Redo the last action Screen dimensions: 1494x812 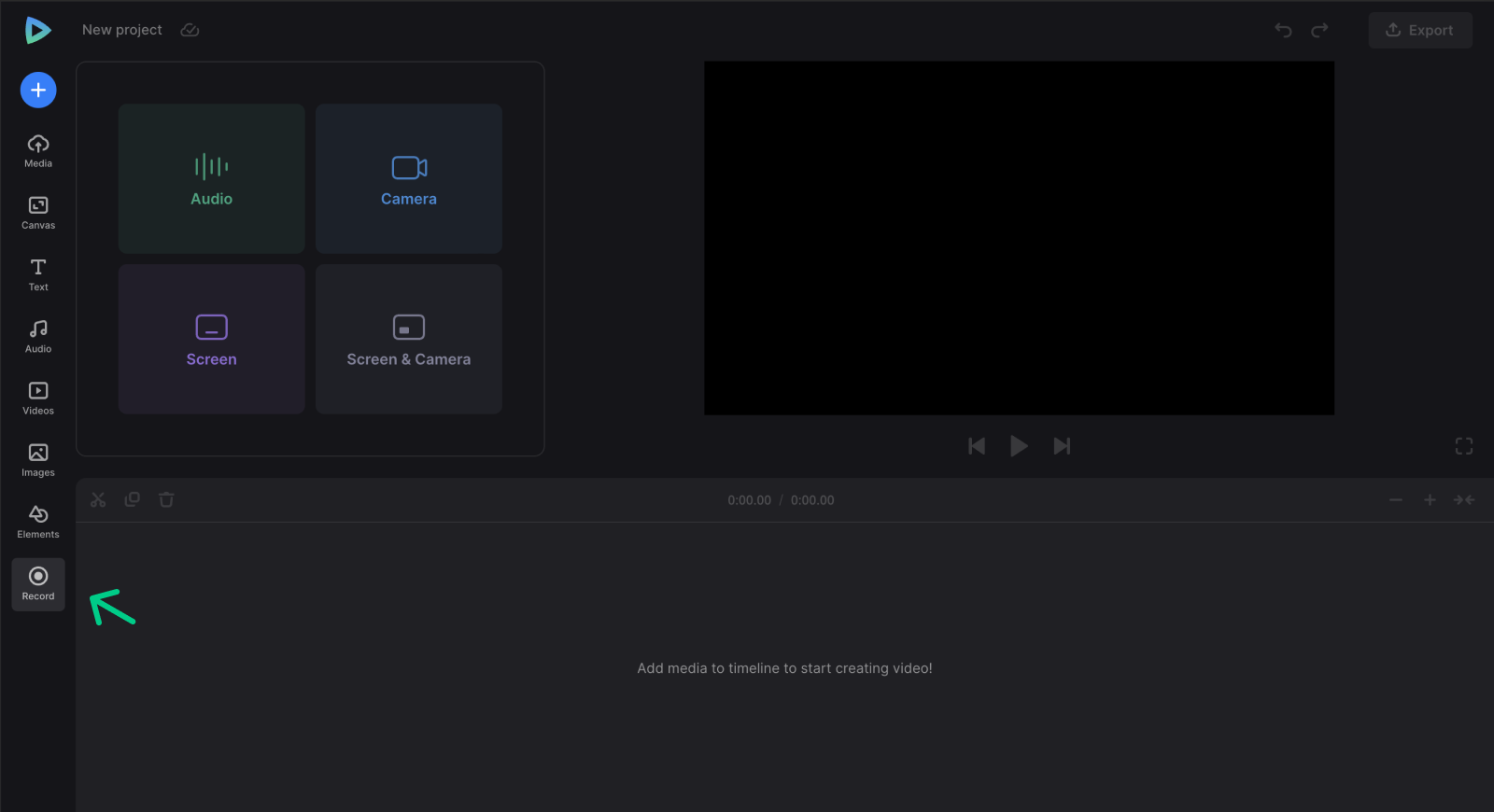point(1319,30)
